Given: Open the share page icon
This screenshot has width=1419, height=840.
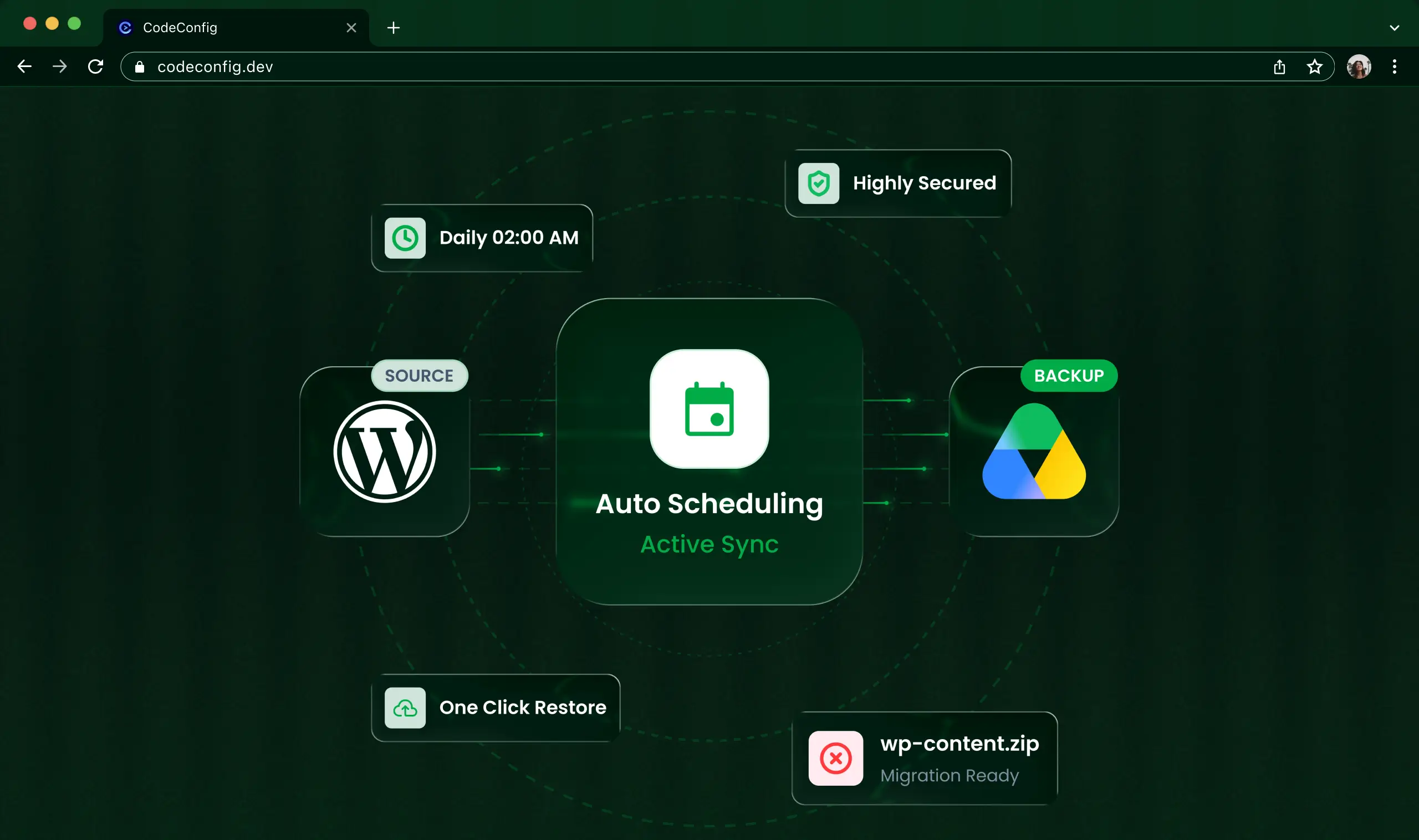Looking at the screenshot, I should pos(1279,67).
